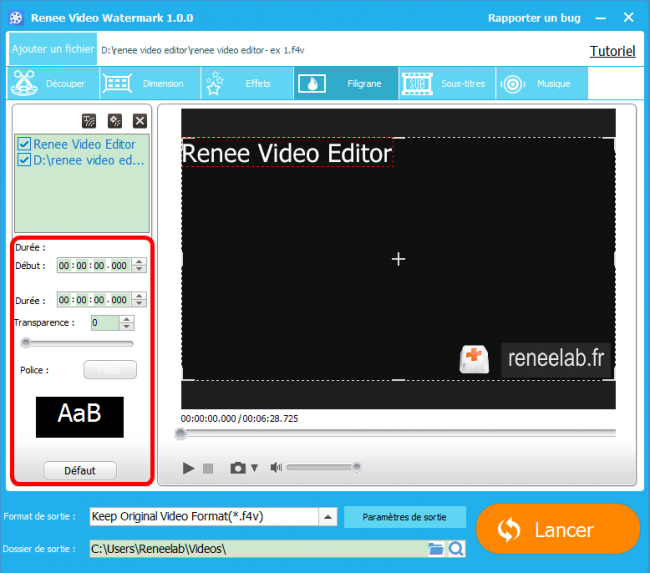Click the Défaut button
This screenshot has width=650, height=573.
tap(80, 471)
